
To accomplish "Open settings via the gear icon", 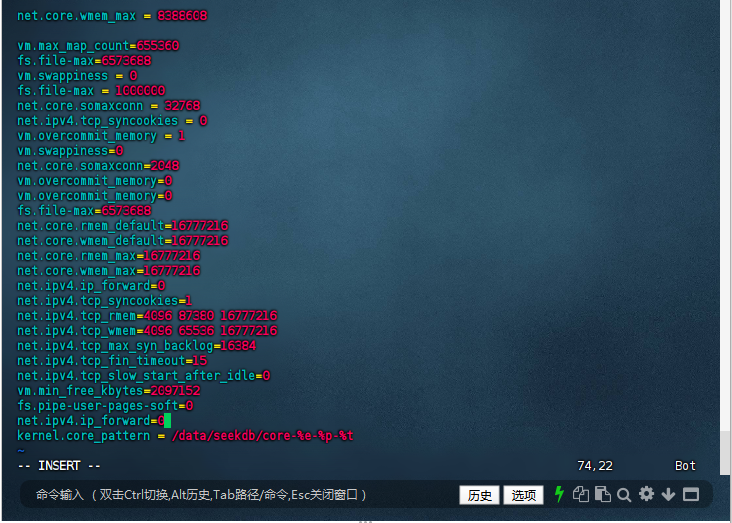I will pos(646,494).
